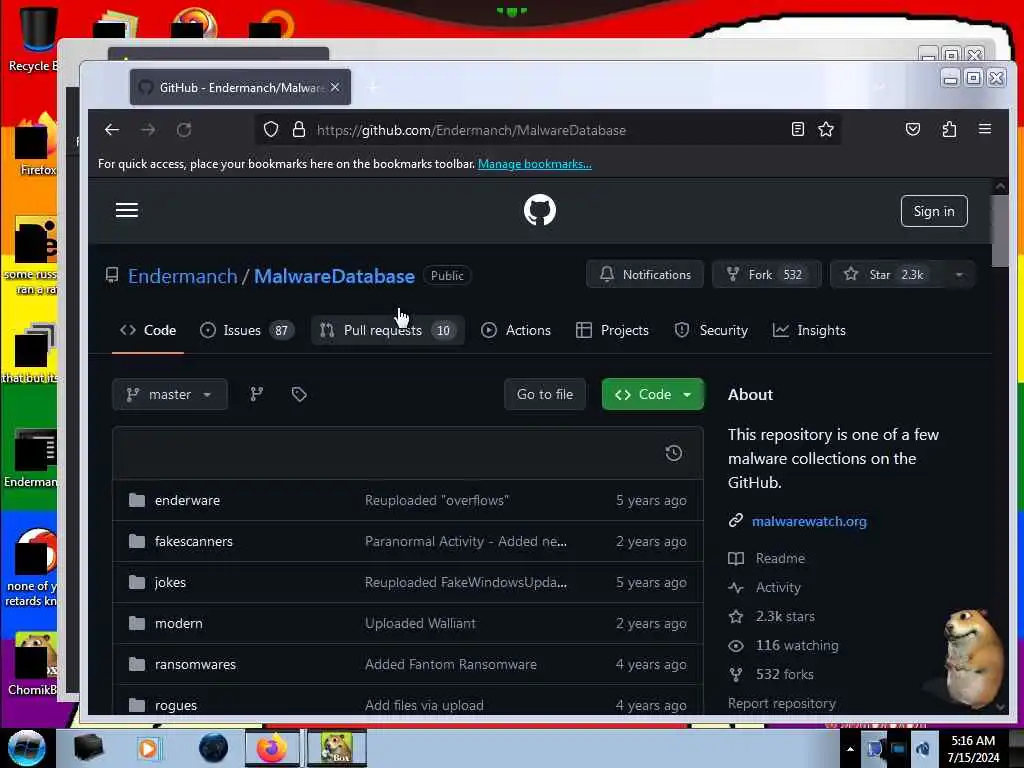Open the Endermanch owner link
Image resolution: width=1024 pixels, height=768 pixels.
(183, 276)
